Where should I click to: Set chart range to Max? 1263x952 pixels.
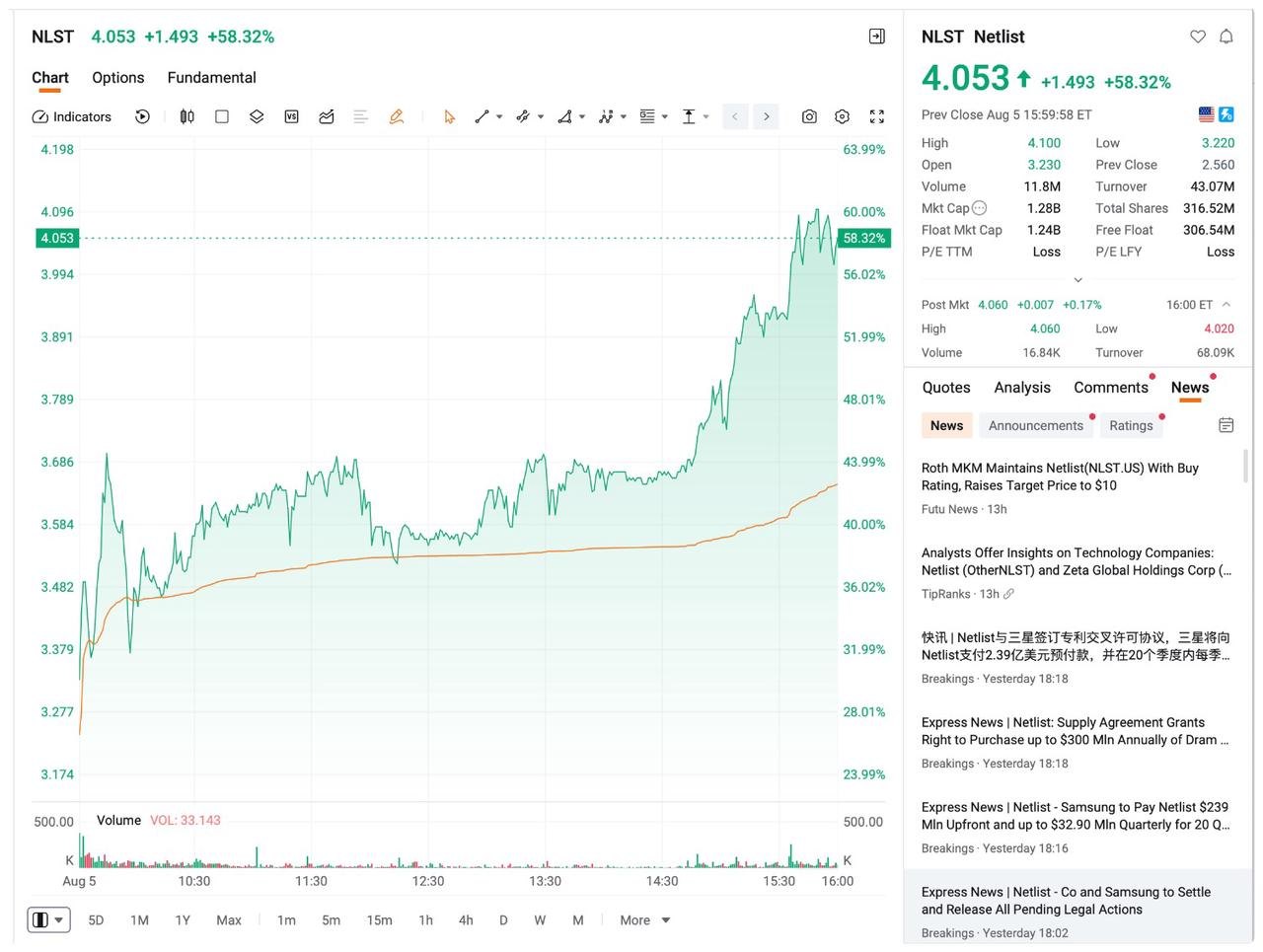(229, 920)
